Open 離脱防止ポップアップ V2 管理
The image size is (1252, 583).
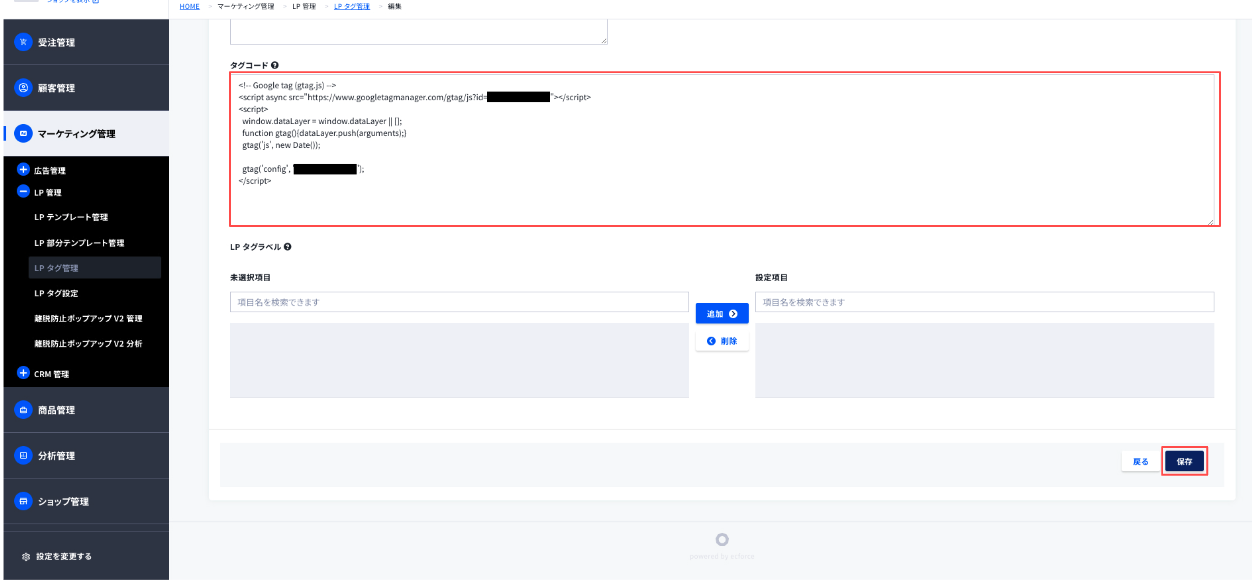coord(88,318)
